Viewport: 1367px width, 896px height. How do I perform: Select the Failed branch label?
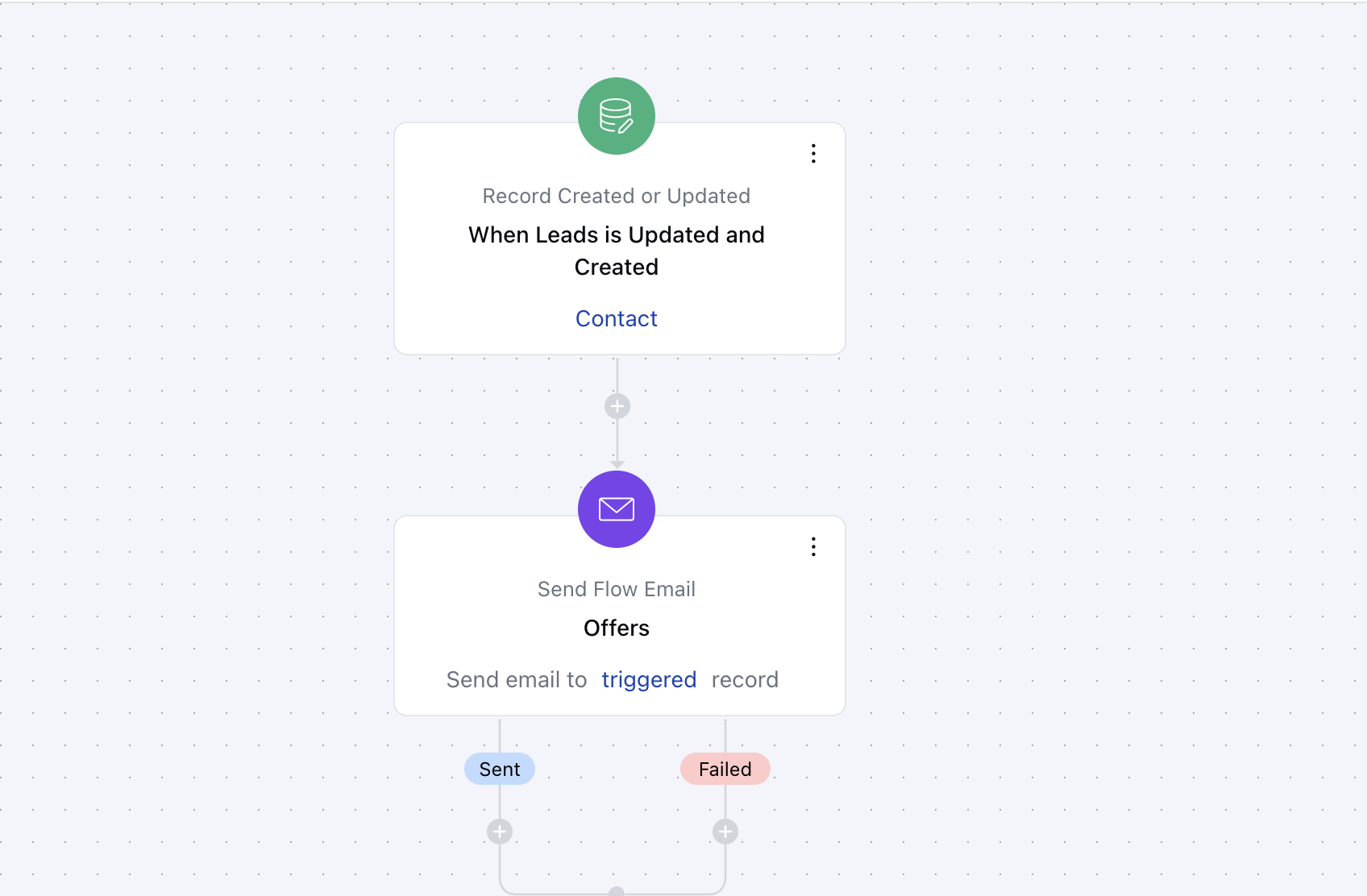pyautogui.click(x=725, y=769)
